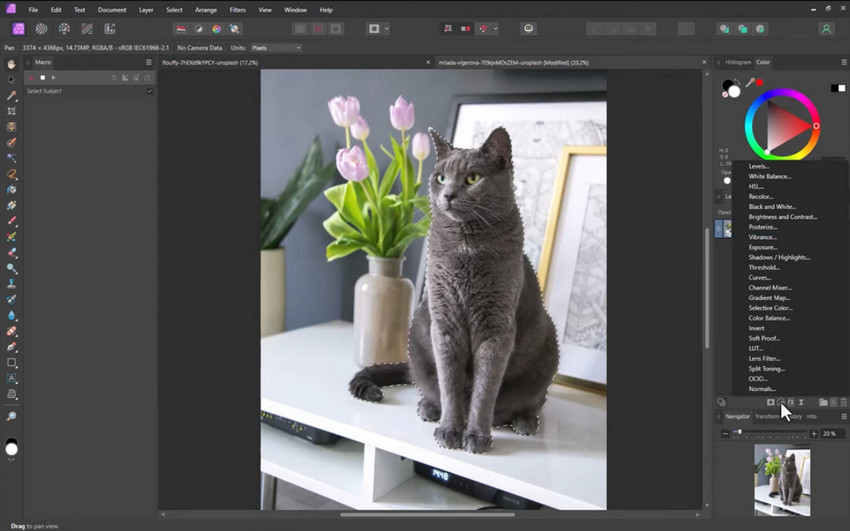Set no fill with the none swatch

pyautogui.click(x=725, y=94)
